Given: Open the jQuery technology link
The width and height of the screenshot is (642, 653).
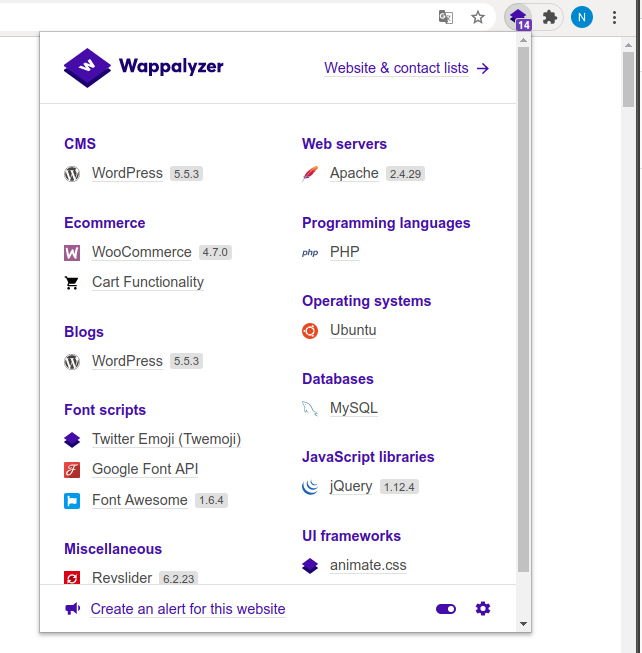Looking at the screenshot, I should pos(351,486).
